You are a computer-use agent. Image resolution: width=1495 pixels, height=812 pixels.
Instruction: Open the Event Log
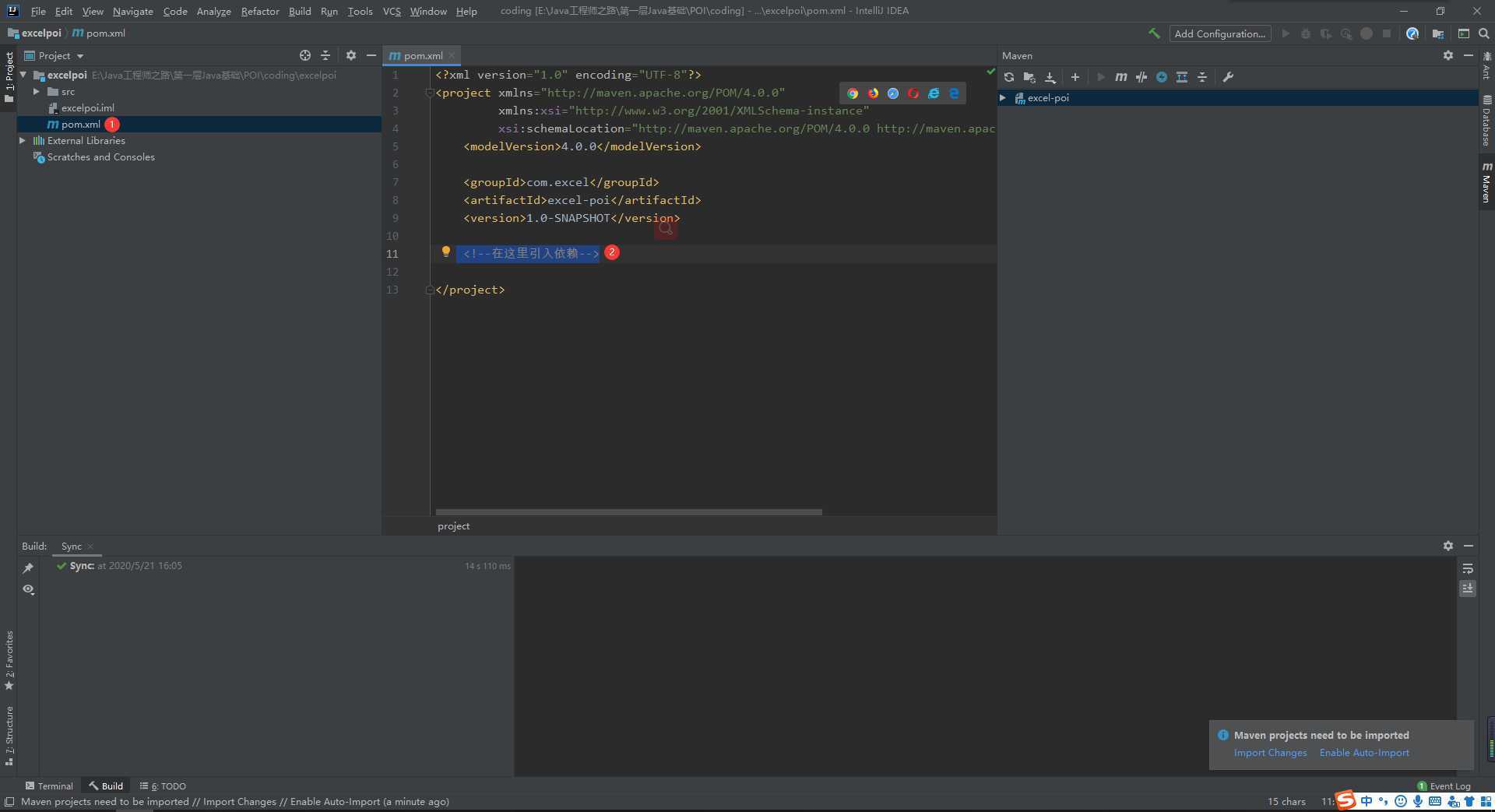(x=1444, y=786)
